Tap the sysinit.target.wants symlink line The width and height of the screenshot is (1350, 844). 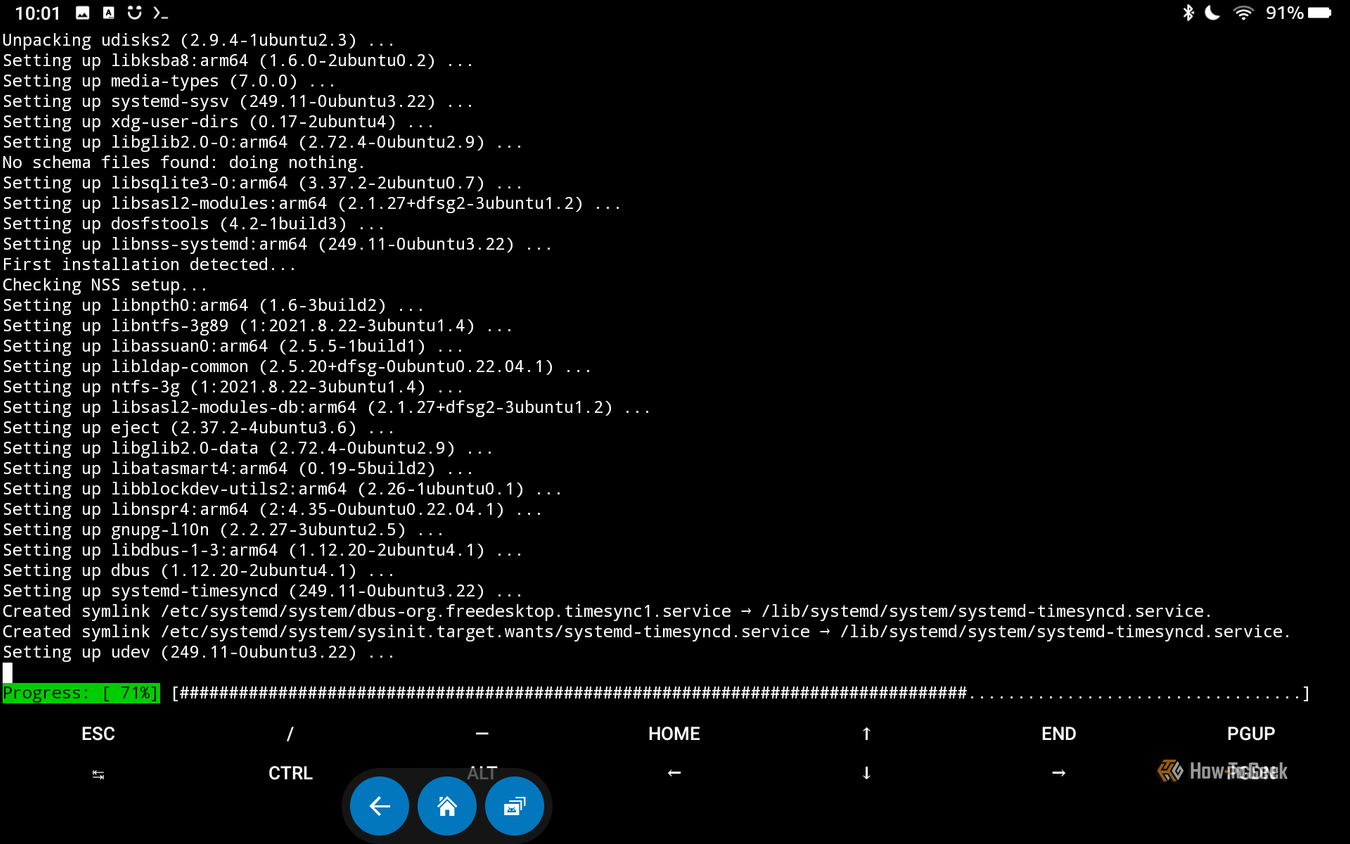(647, 632)
